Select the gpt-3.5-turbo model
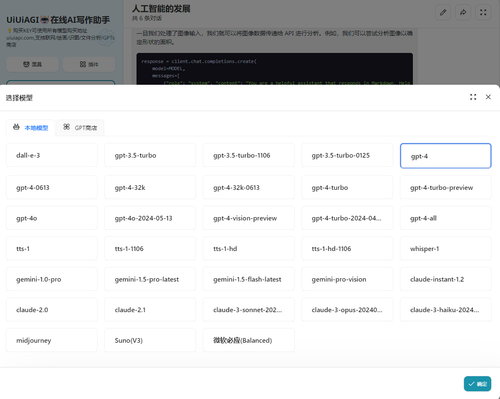 [150, 155]
